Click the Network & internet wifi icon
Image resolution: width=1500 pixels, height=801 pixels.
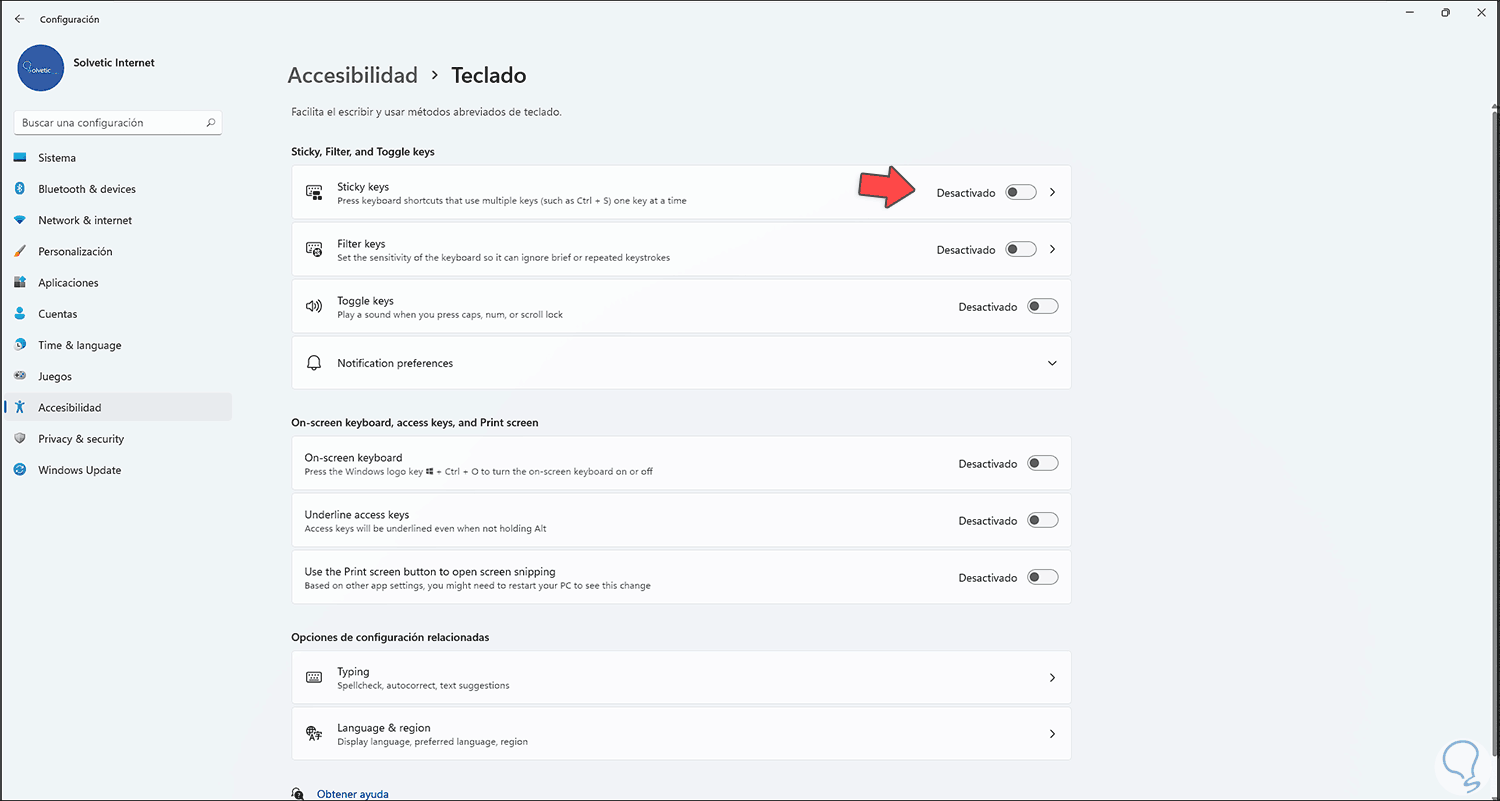pos(20,220)
